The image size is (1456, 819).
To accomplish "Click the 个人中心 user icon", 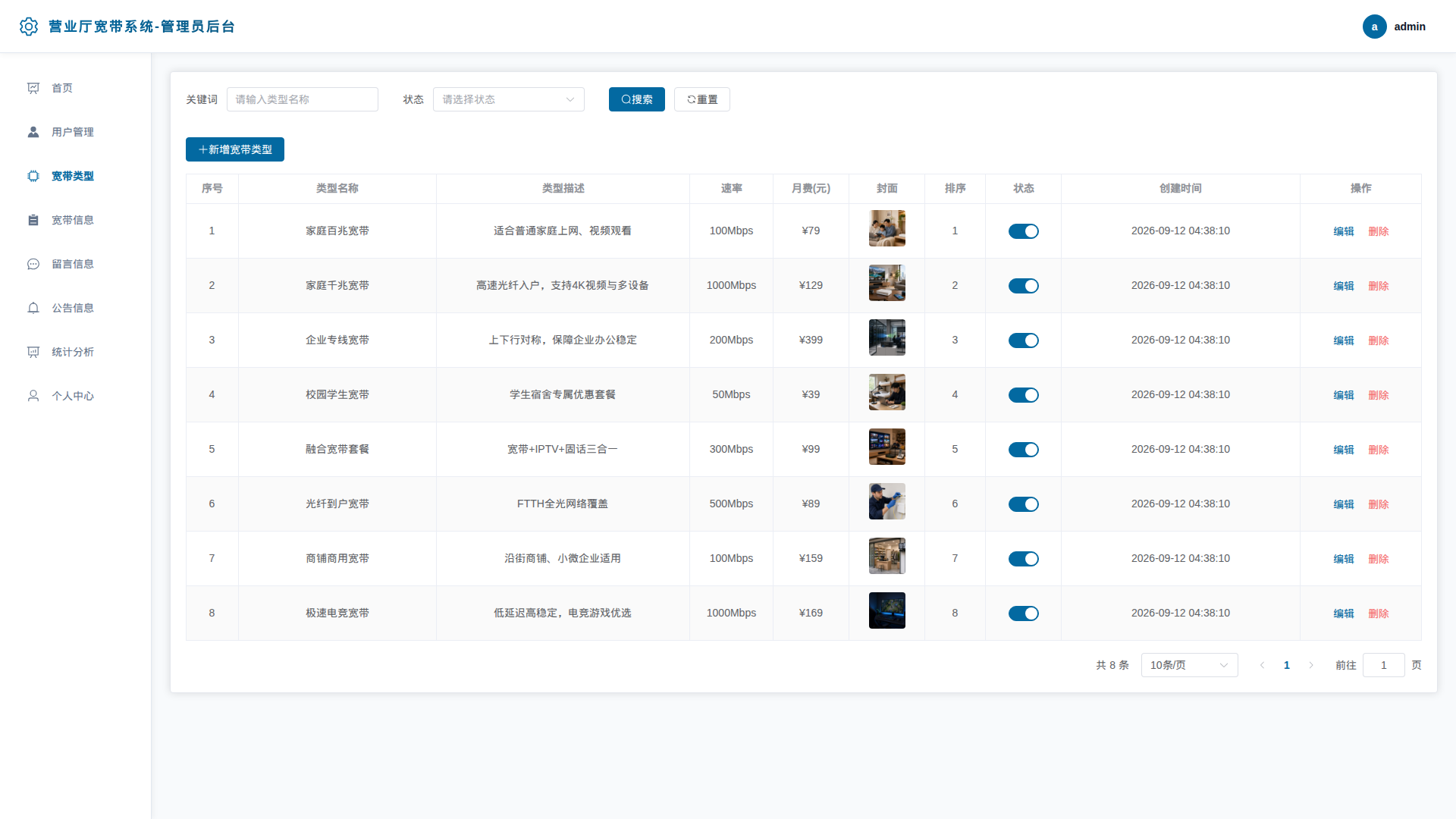I will pyautogui.click(x=33, y=396).
